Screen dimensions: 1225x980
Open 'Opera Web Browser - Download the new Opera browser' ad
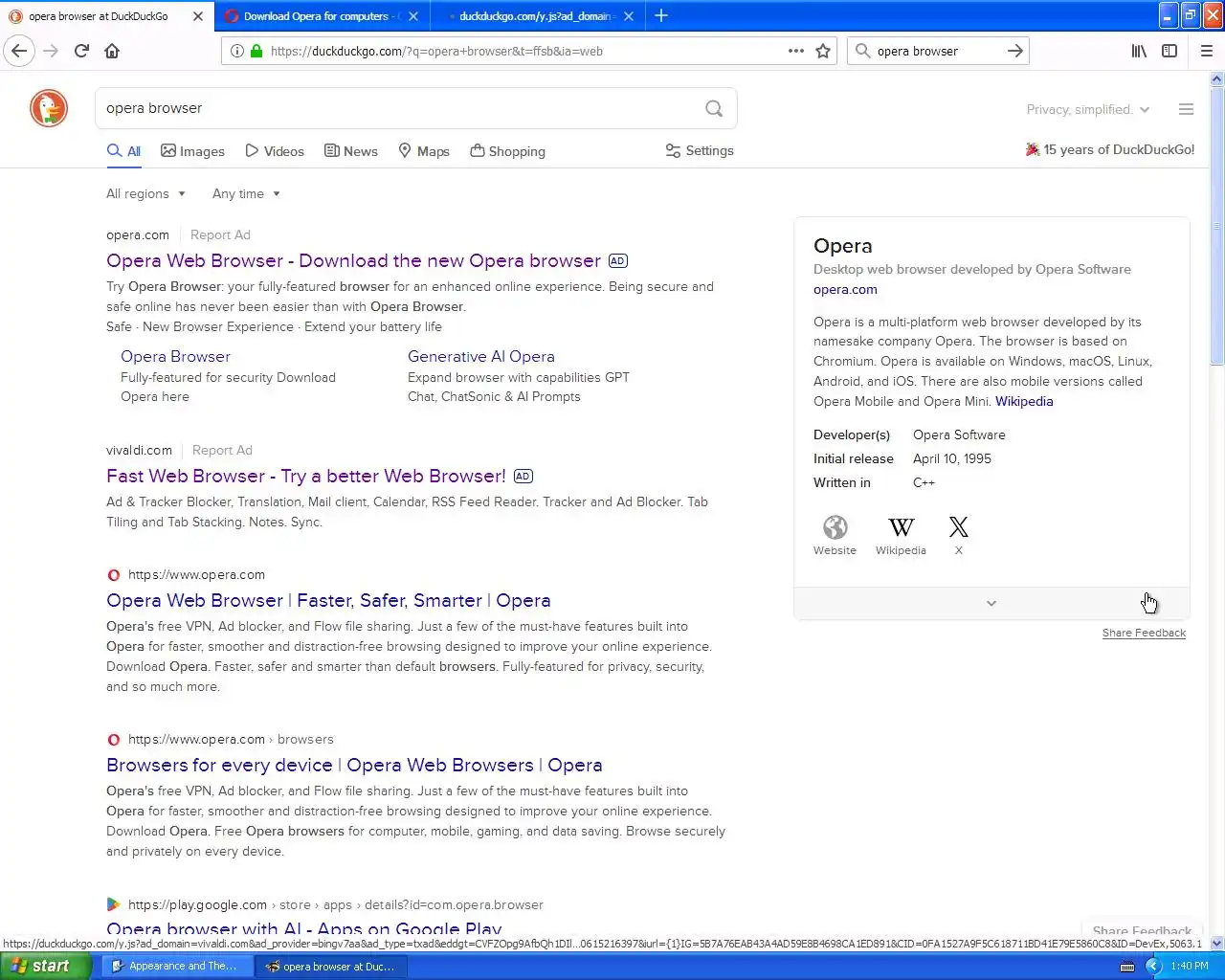tap(354, 260)
